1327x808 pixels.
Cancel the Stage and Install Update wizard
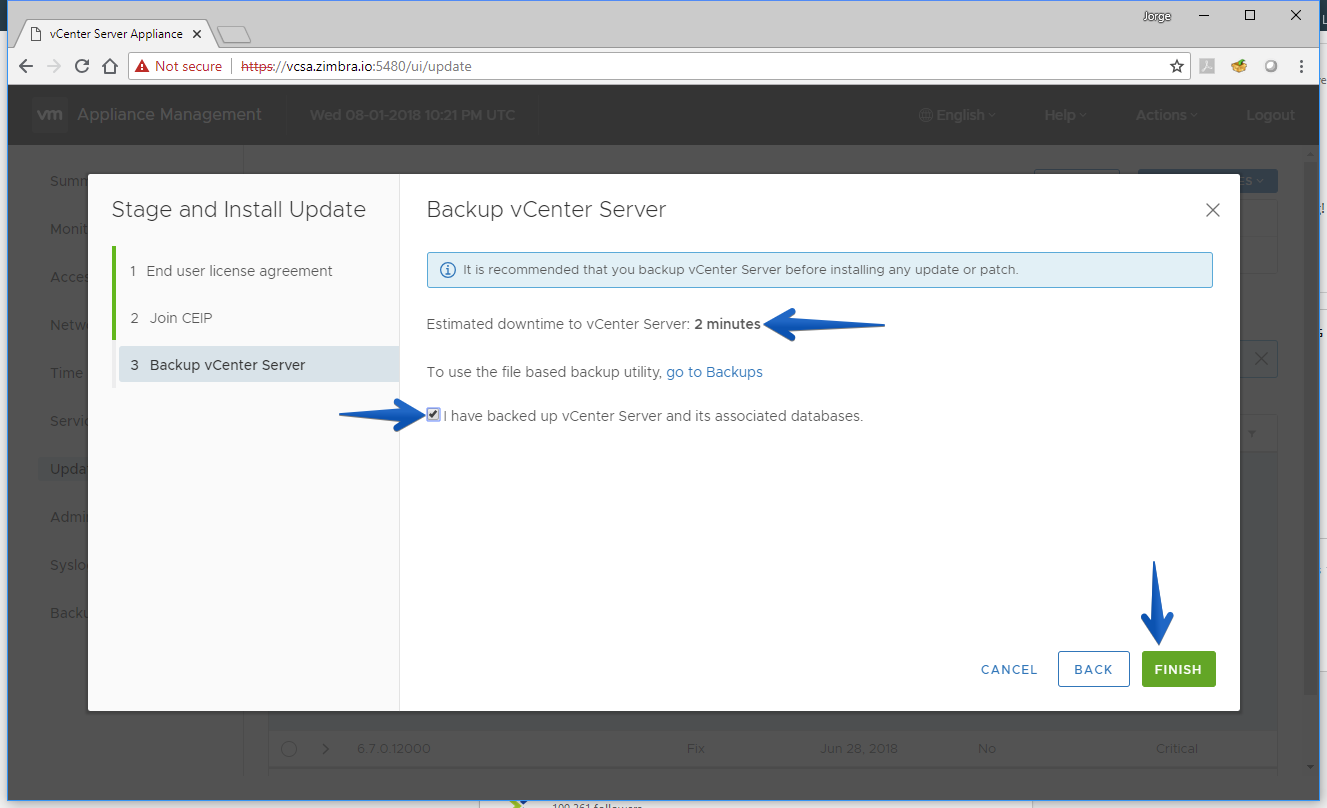1009,669
